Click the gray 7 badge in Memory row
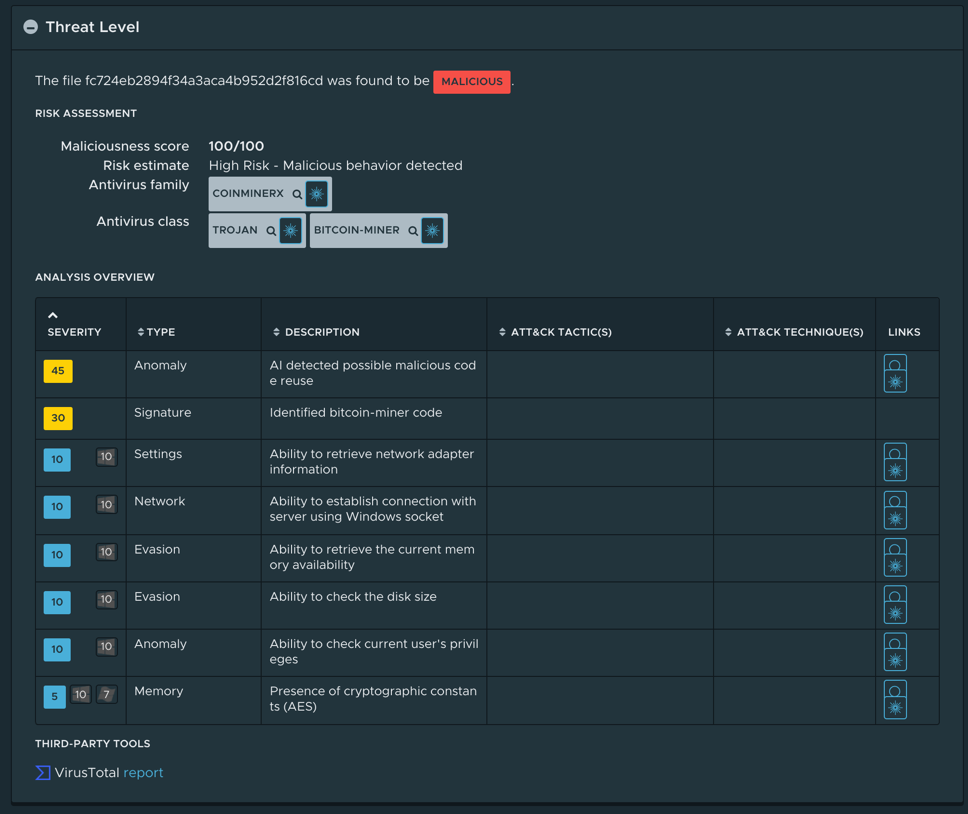The width and height of the screenshot is (968, 814). [107, 694]
